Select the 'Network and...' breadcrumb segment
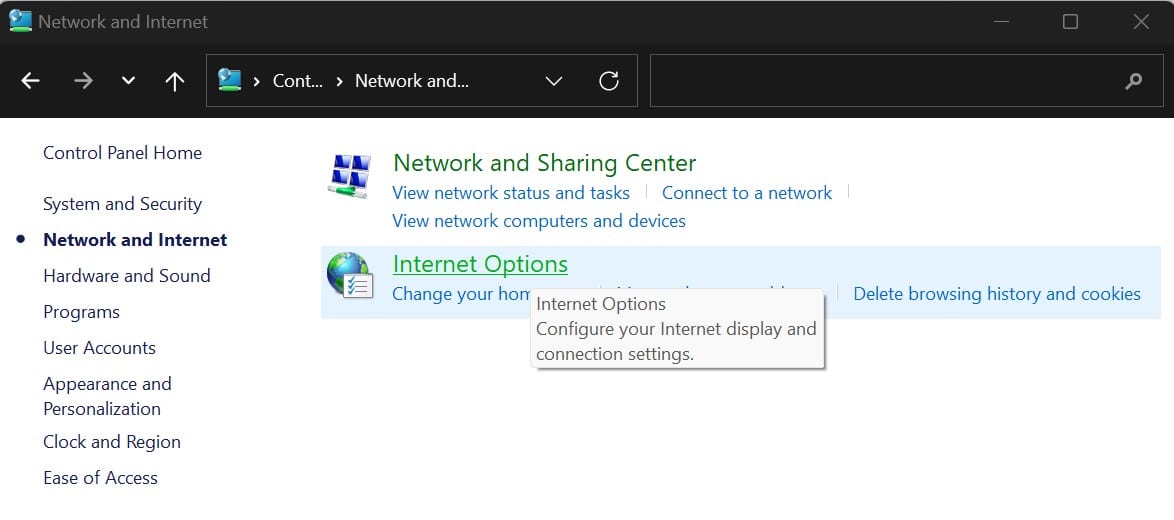The image size is (1174, 520). click(412, 81)
